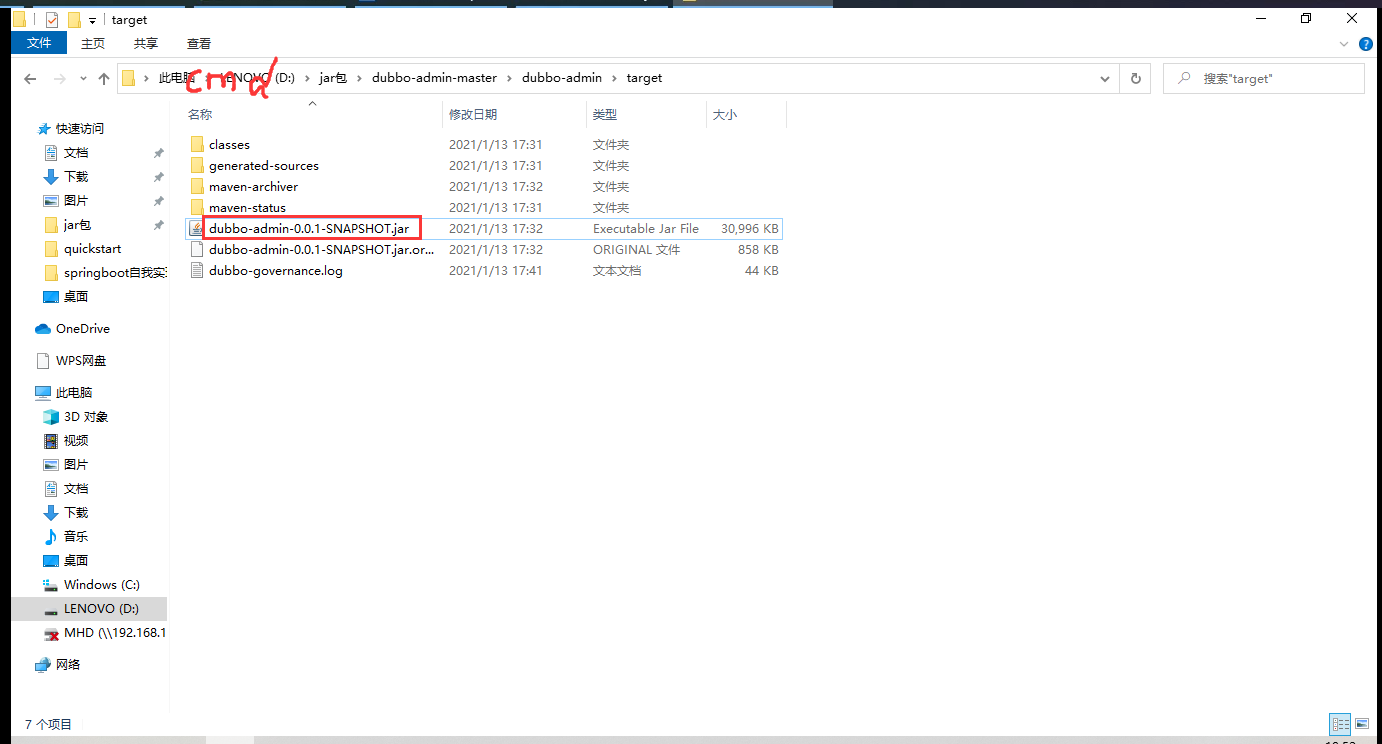This screenshot has width=1382, height=744.
Task: Select OneDrive in the navigation pane
Action: coord(83,329)
